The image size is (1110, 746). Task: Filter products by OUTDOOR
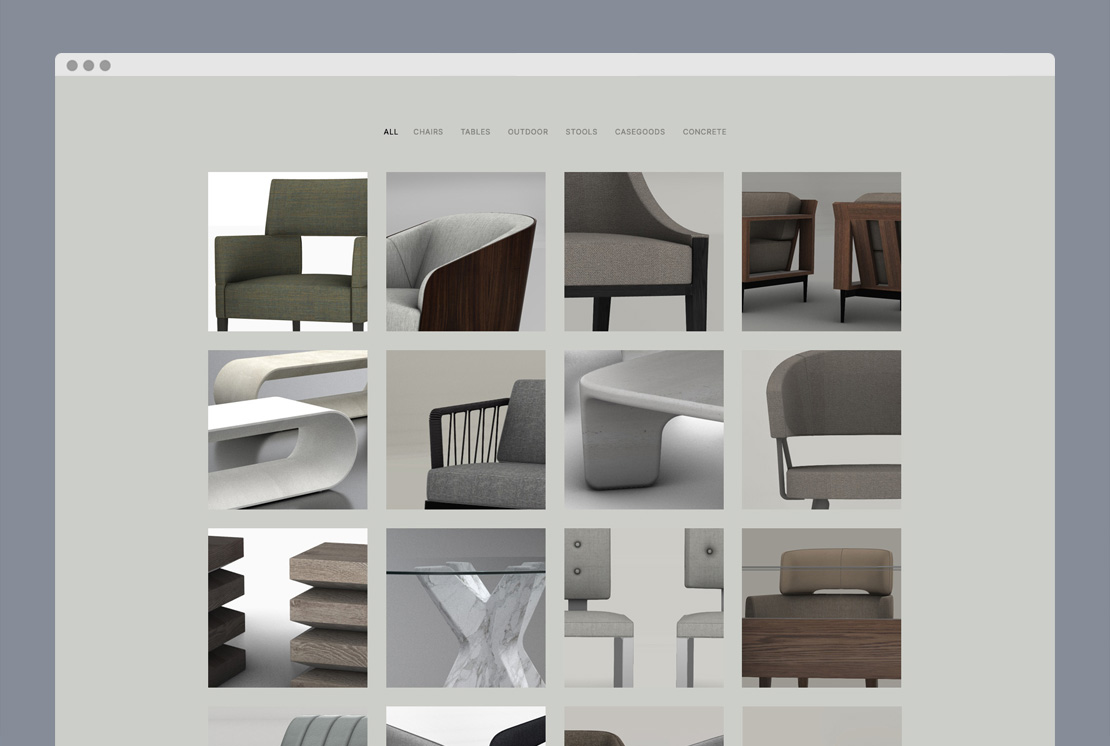(x=527, y=132)
